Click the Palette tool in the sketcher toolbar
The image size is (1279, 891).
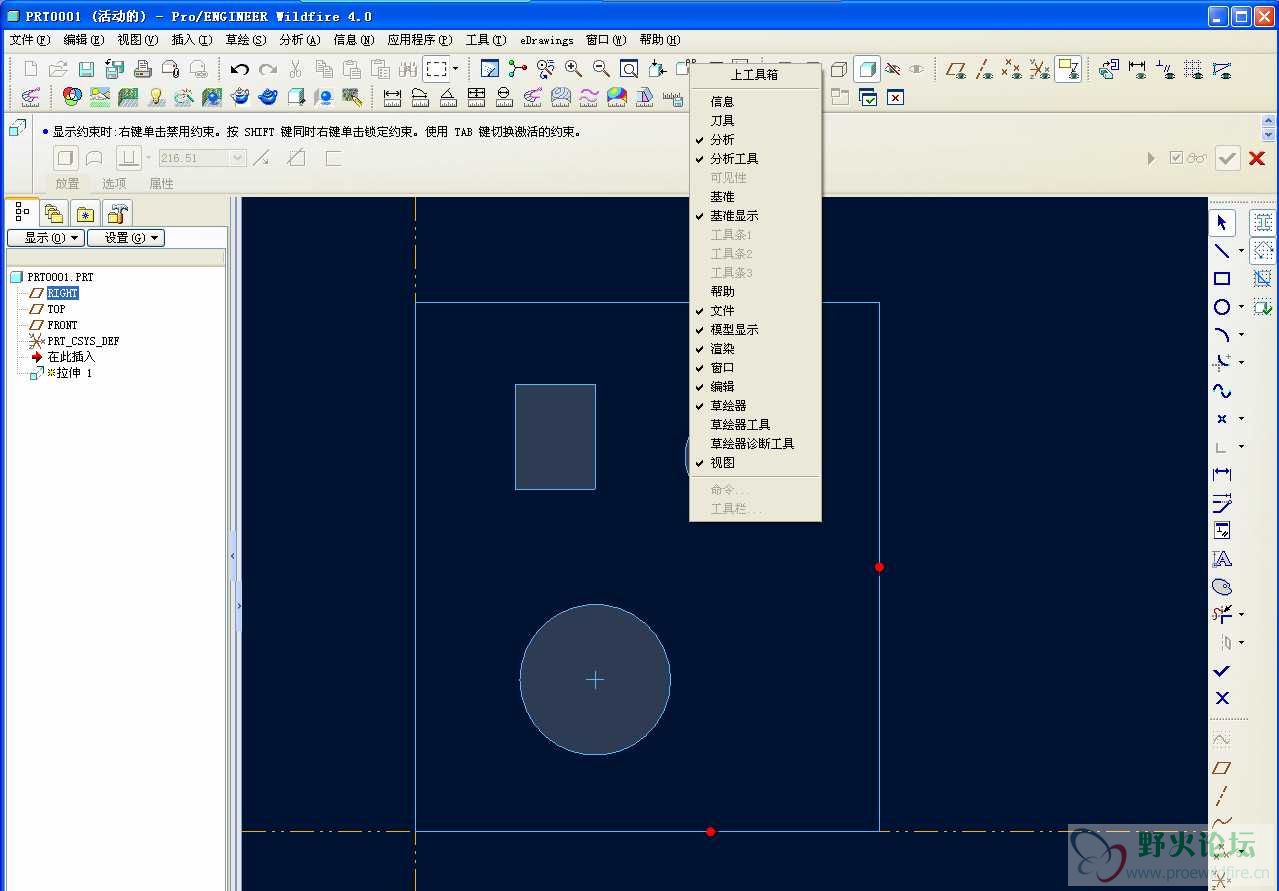(1222, 586)
